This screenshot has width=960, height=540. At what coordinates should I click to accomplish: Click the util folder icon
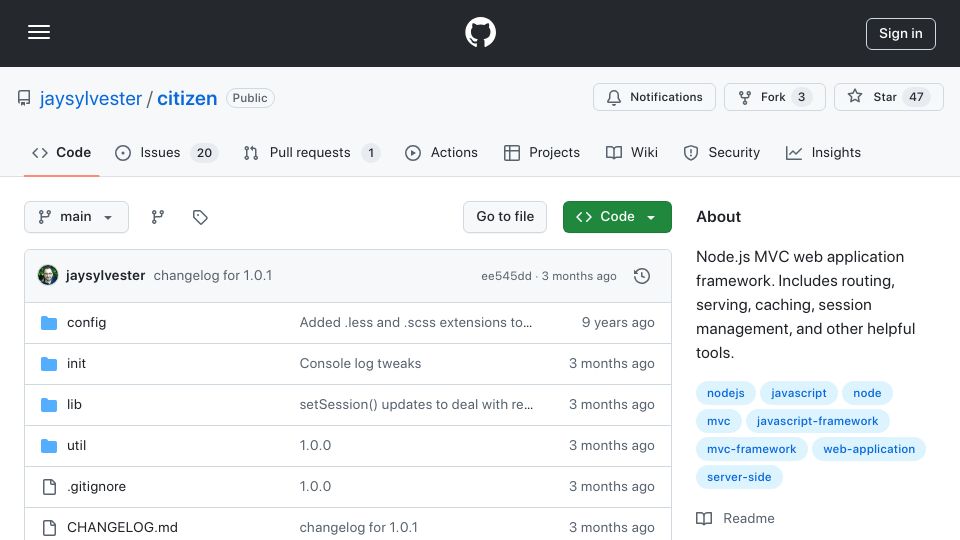click(49, 446)
